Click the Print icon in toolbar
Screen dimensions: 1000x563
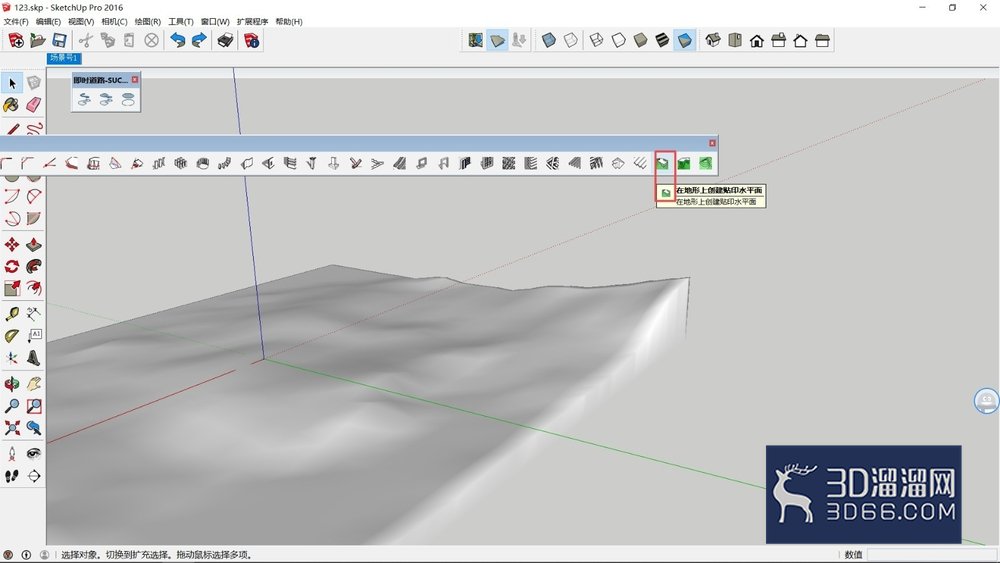point(225,41)
